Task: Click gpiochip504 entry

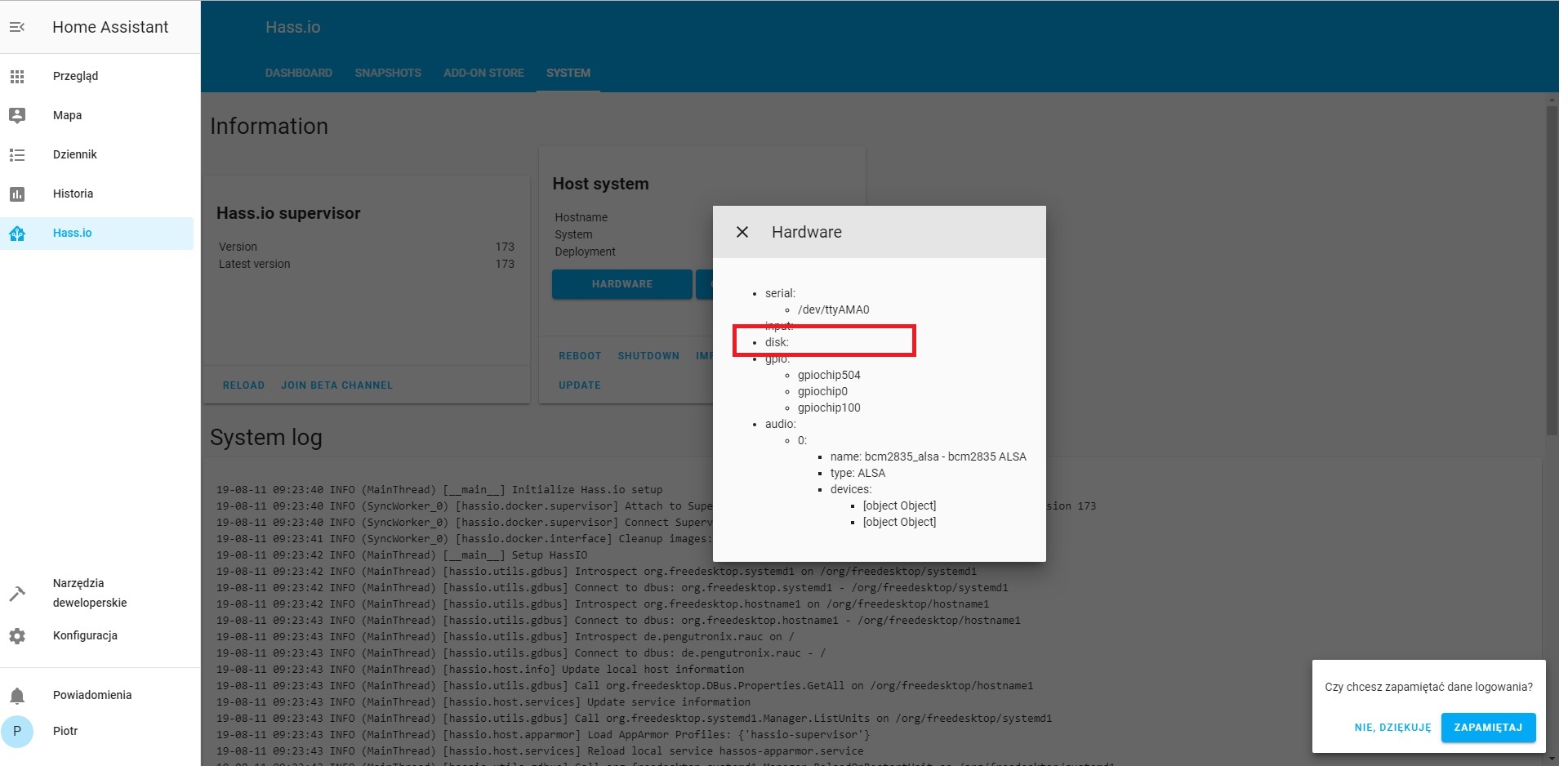Action: pyautogui.click(x=829, y=375)
